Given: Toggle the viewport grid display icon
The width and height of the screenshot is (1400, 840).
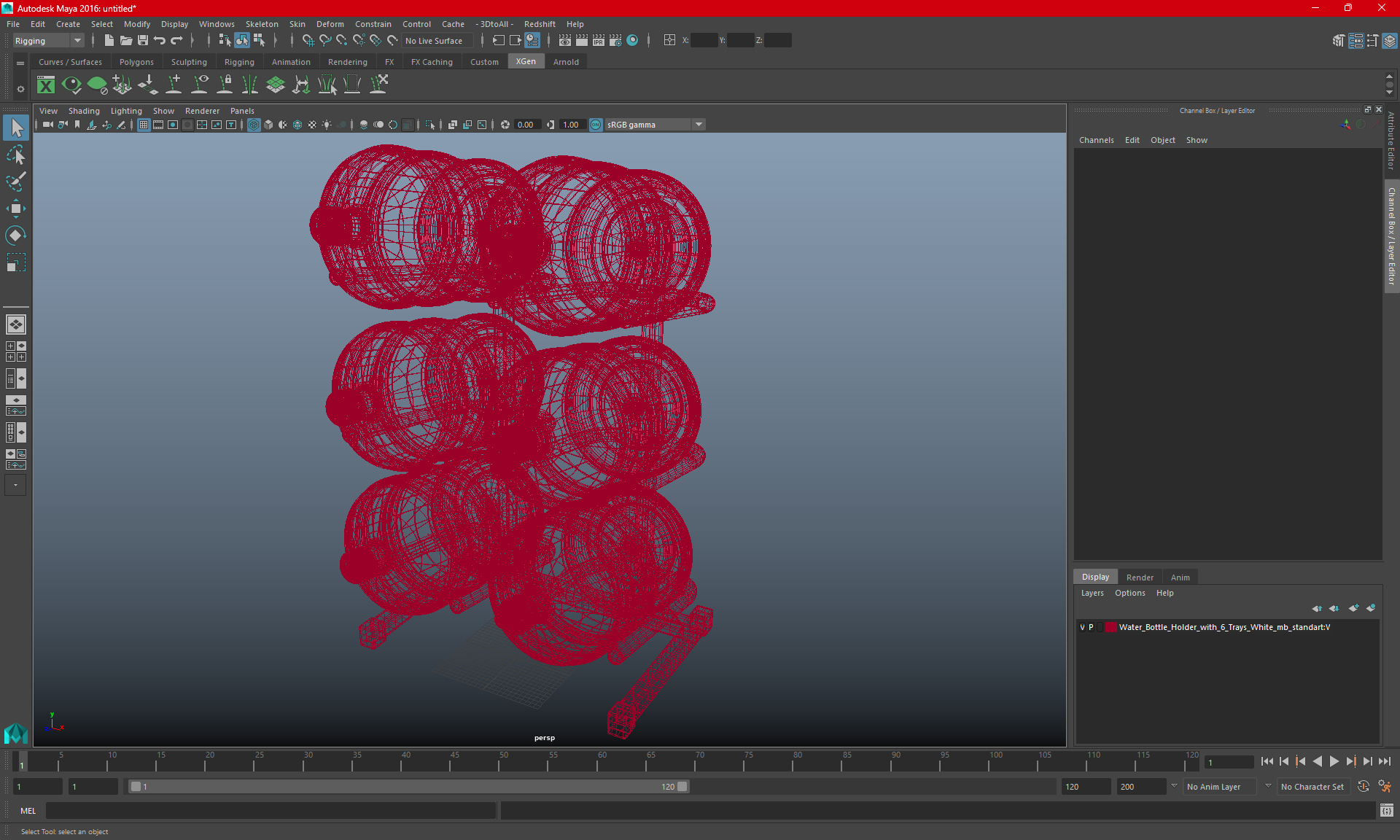Looking at the screenshot, I should (144, 125).
